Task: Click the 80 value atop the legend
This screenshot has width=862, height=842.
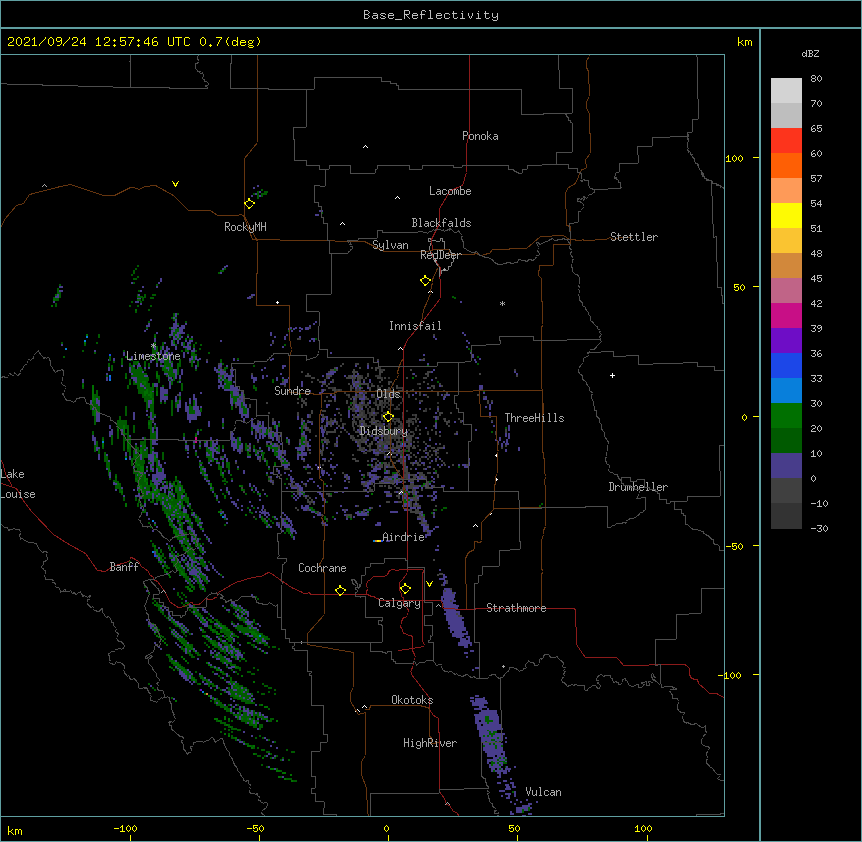Action: coord(816,79)
